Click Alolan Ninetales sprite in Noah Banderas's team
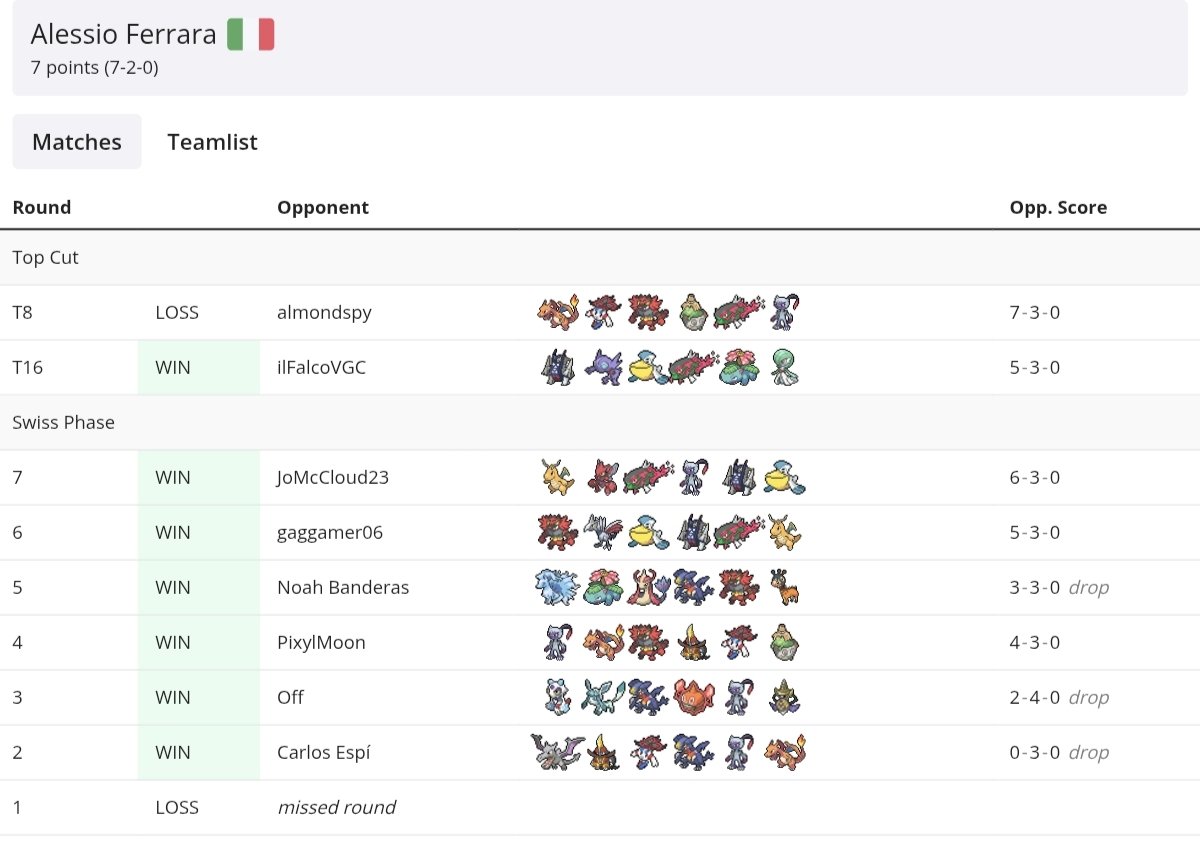Screen dimensions: 1200x842 tap(557, 588)
